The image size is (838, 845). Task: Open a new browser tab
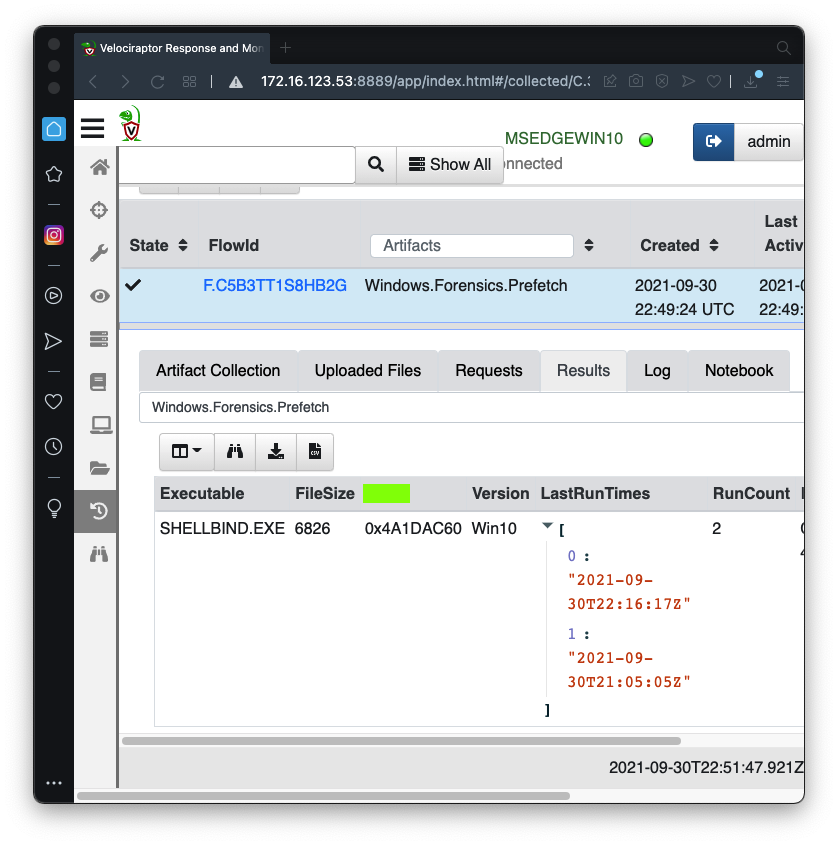[x=286, y=48]
